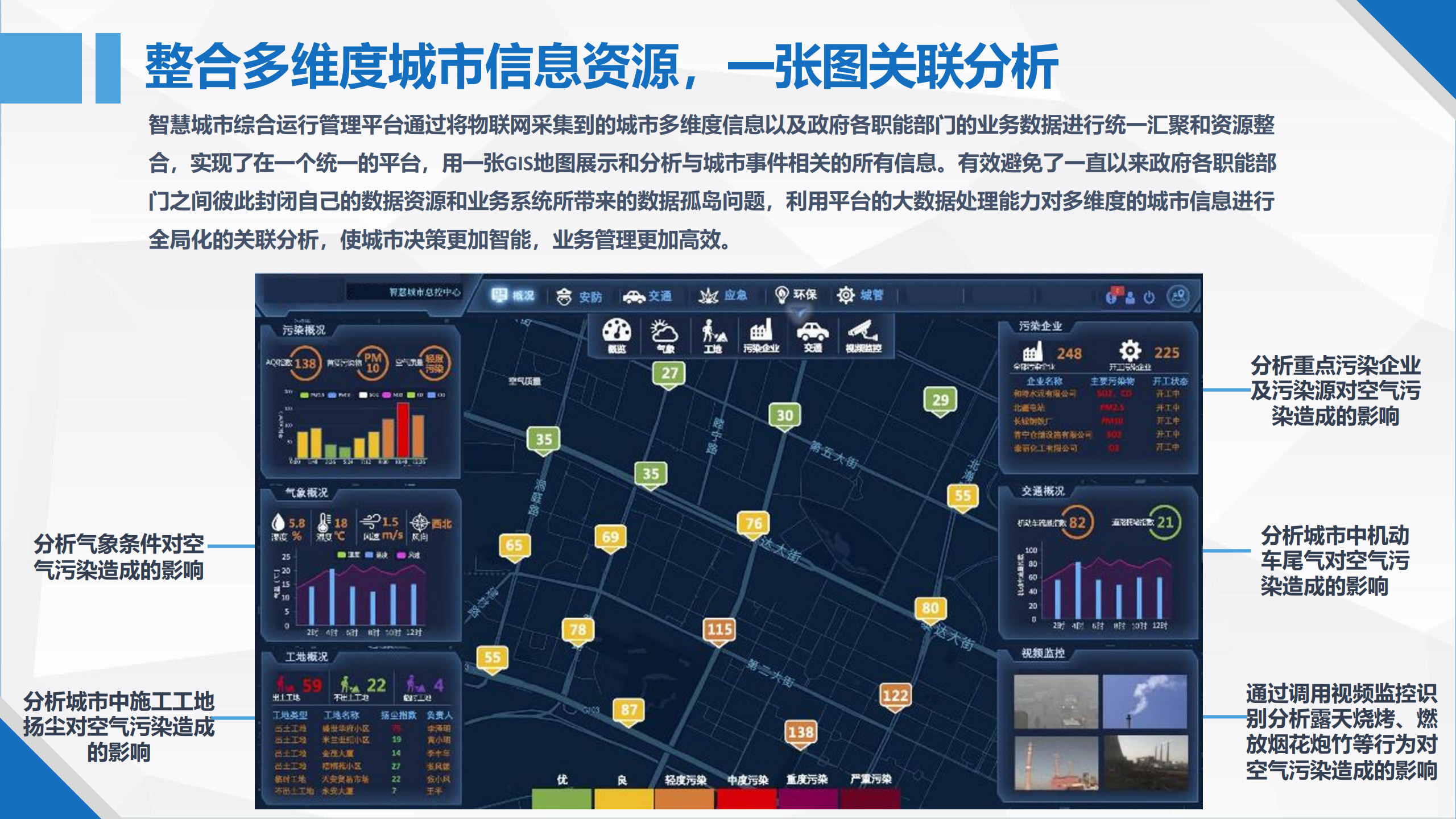Screen dimensions: 1456x819
Task: Select the 工地 construction worker icon
Action: [713, 336]
